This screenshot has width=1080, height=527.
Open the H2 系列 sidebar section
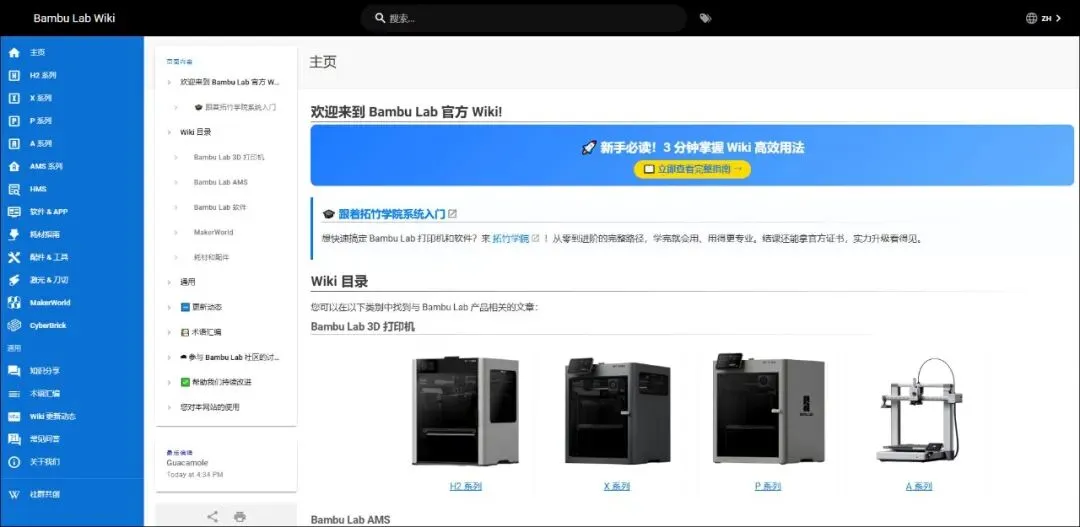point(72,75)
